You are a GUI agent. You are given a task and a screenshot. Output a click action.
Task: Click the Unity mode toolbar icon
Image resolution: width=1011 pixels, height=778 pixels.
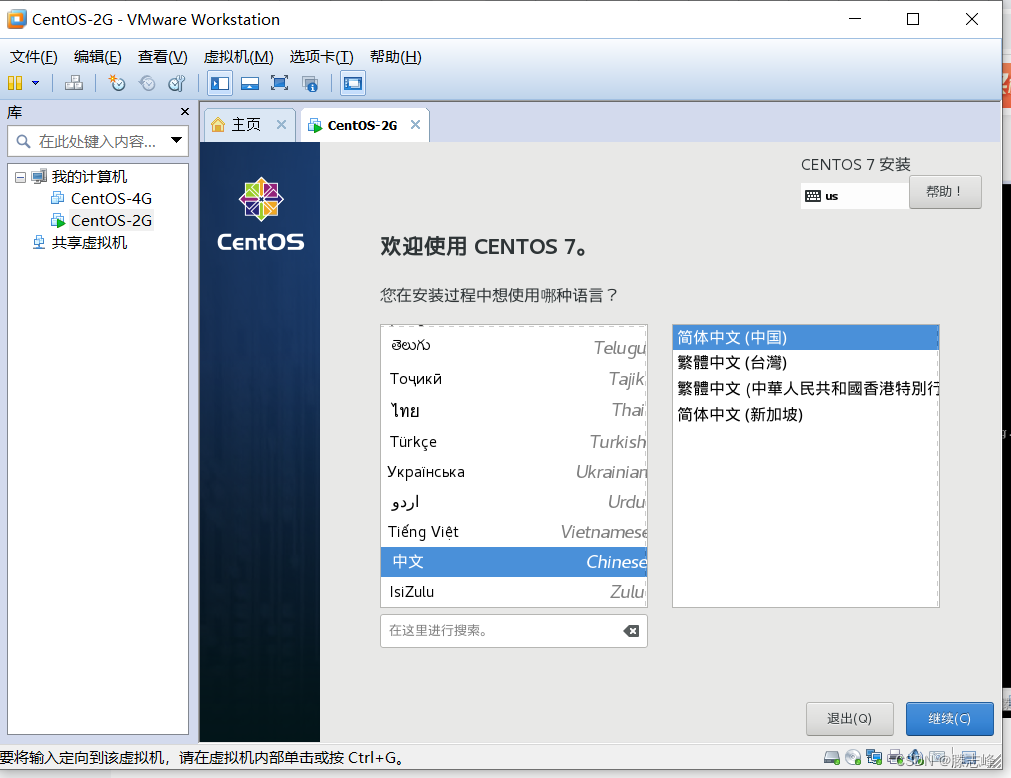click(x=309, y=83)
